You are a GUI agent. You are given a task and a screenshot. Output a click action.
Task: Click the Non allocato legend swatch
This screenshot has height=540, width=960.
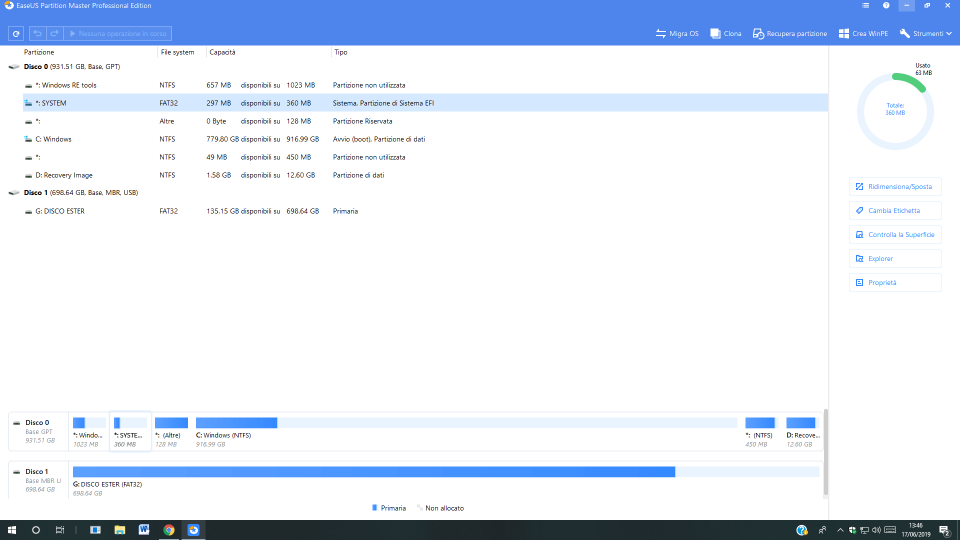(419, 508)
